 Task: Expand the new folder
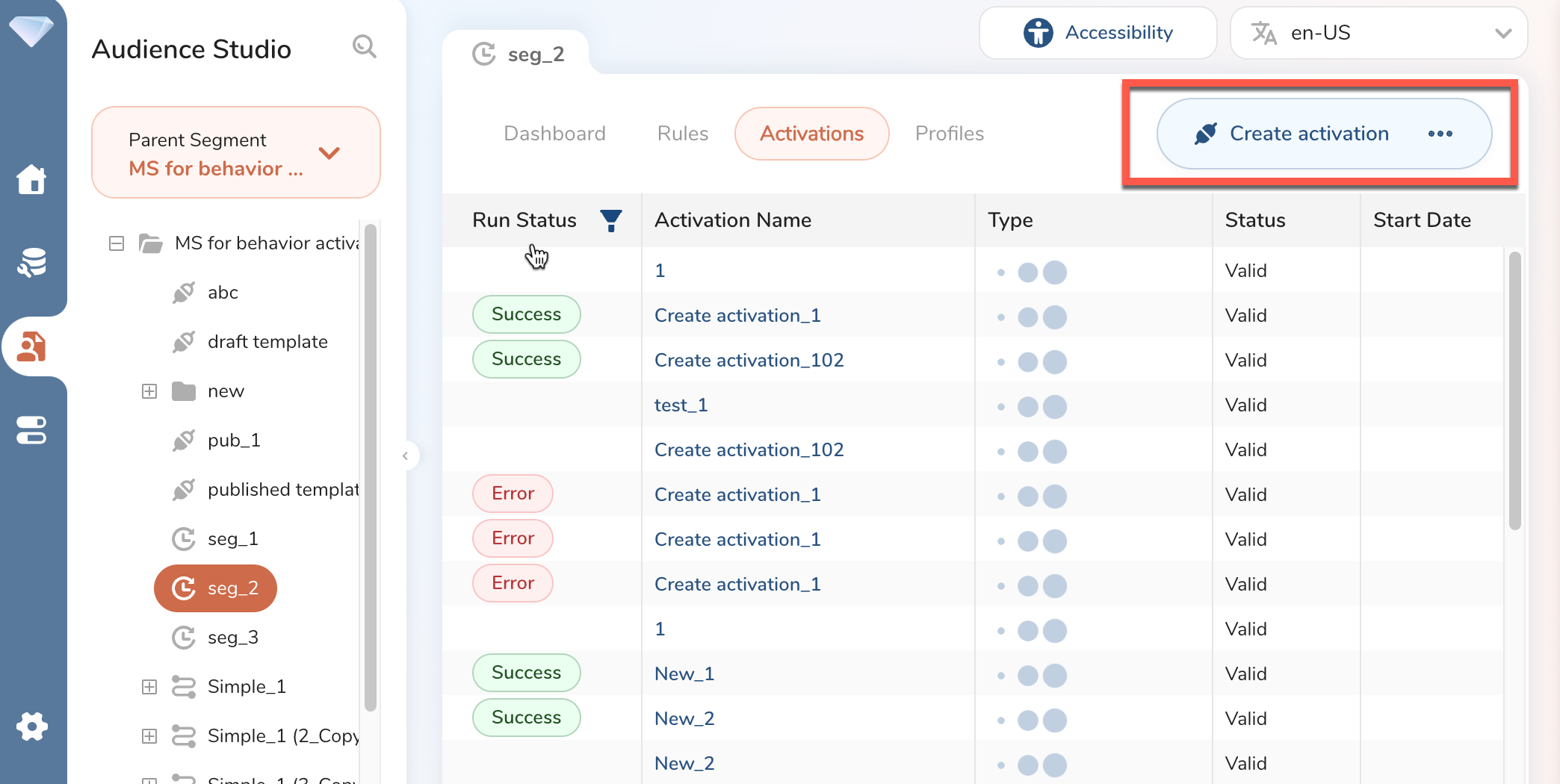tap(149, 391)
